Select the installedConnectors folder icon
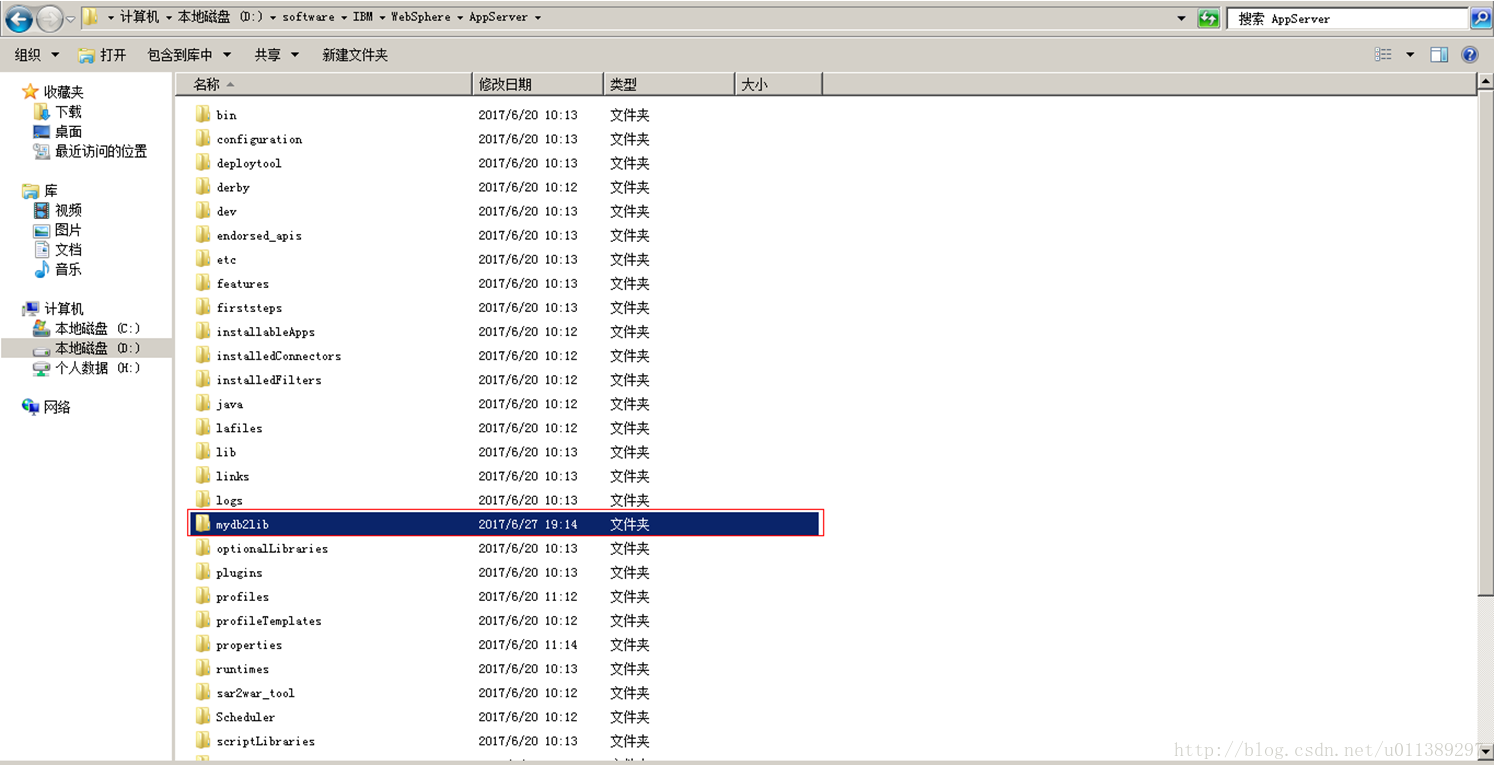Image resolution: width=1495 pixels, height=770 pixels. 203,355
